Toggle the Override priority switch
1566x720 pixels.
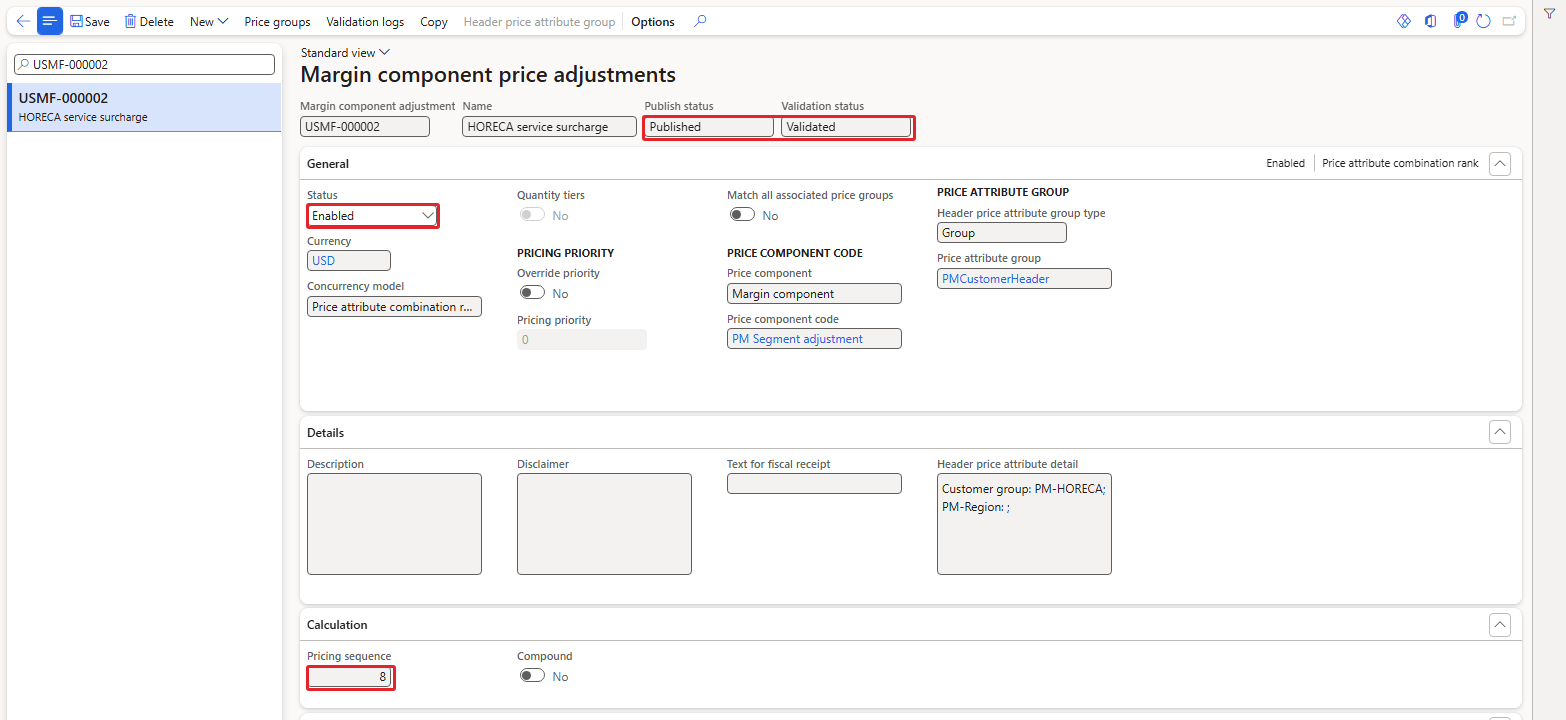532,293
